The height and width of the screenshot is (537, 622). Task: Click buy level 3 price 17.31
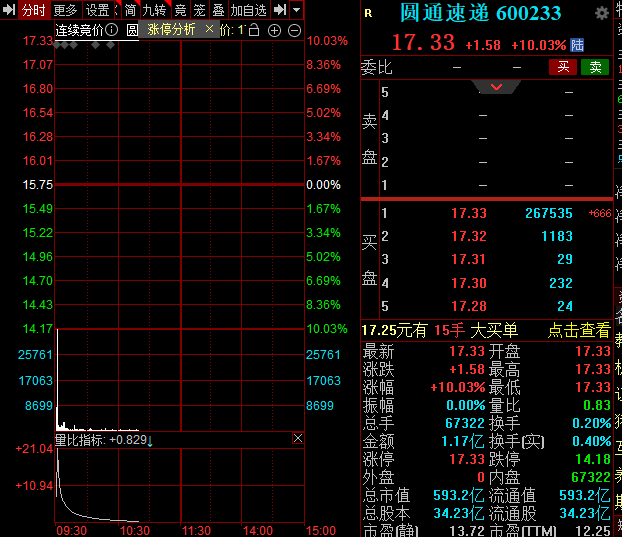pos(469,259)
